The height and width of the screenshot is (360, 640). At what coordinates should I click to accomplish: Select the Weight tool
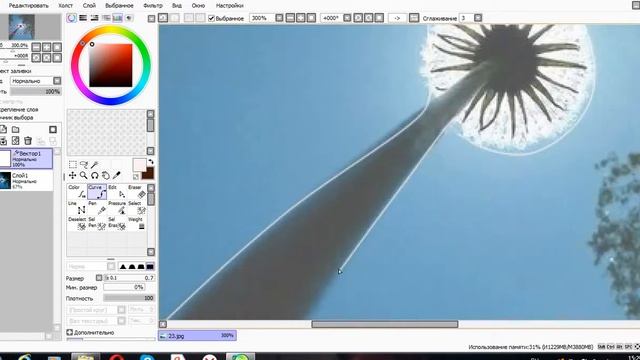(137, 224)
